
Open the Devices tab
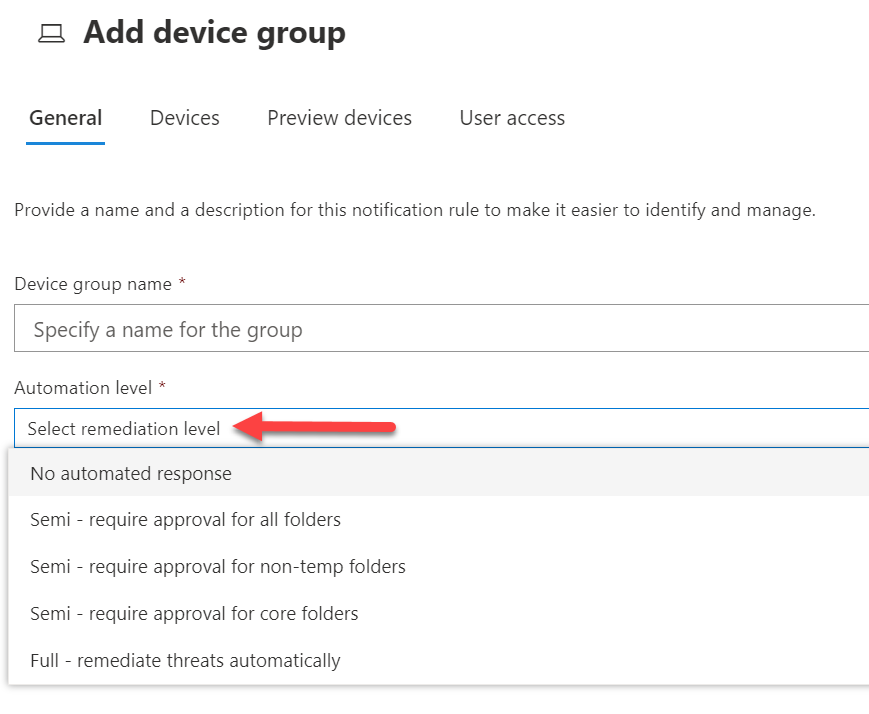[184, 118]
